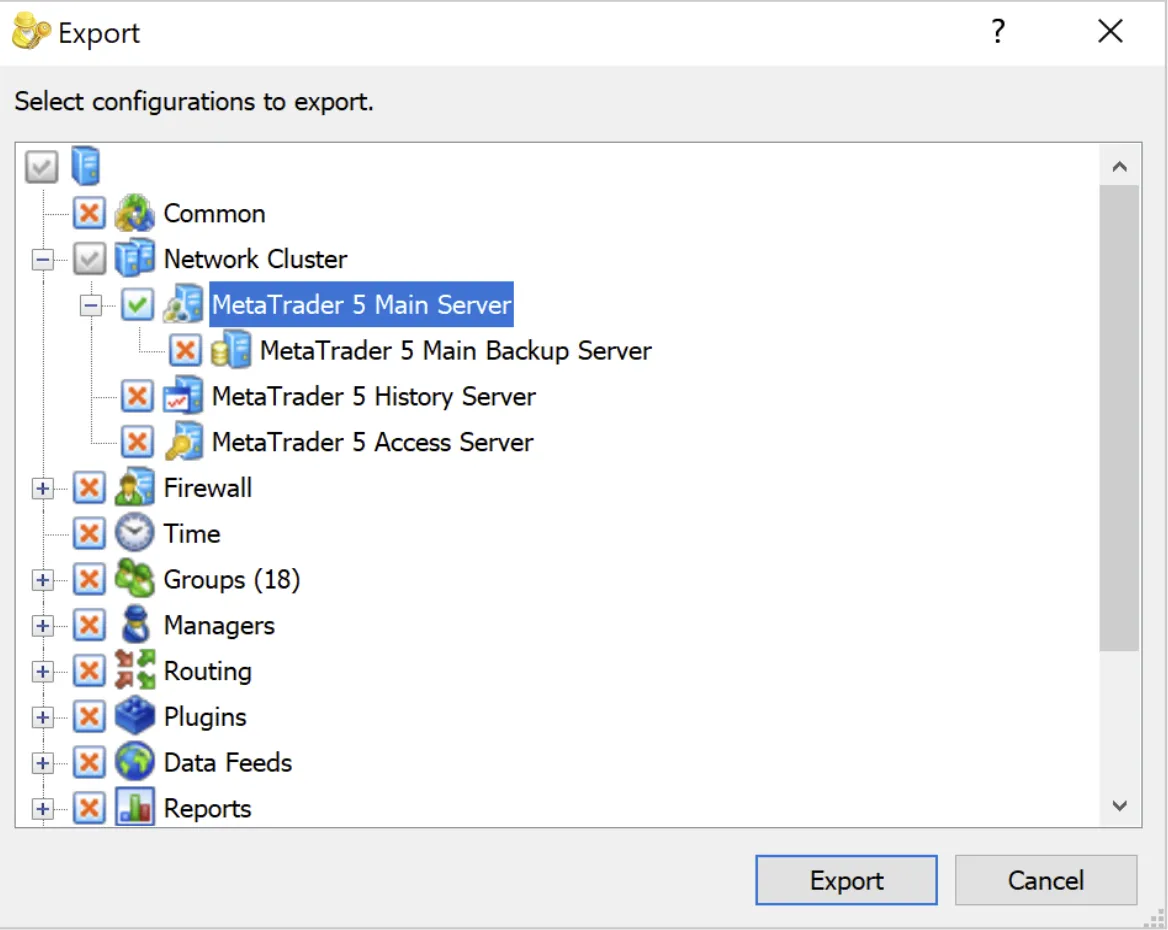Click the Firewall icon
1168x930 pixels.
point(135,487)
